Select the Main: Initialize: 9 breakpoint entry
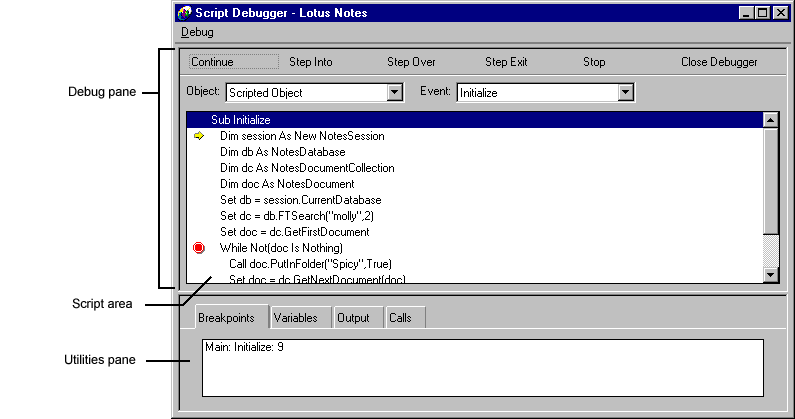The width and height of the screenshot is (795, 419). [x=244, y=347]
